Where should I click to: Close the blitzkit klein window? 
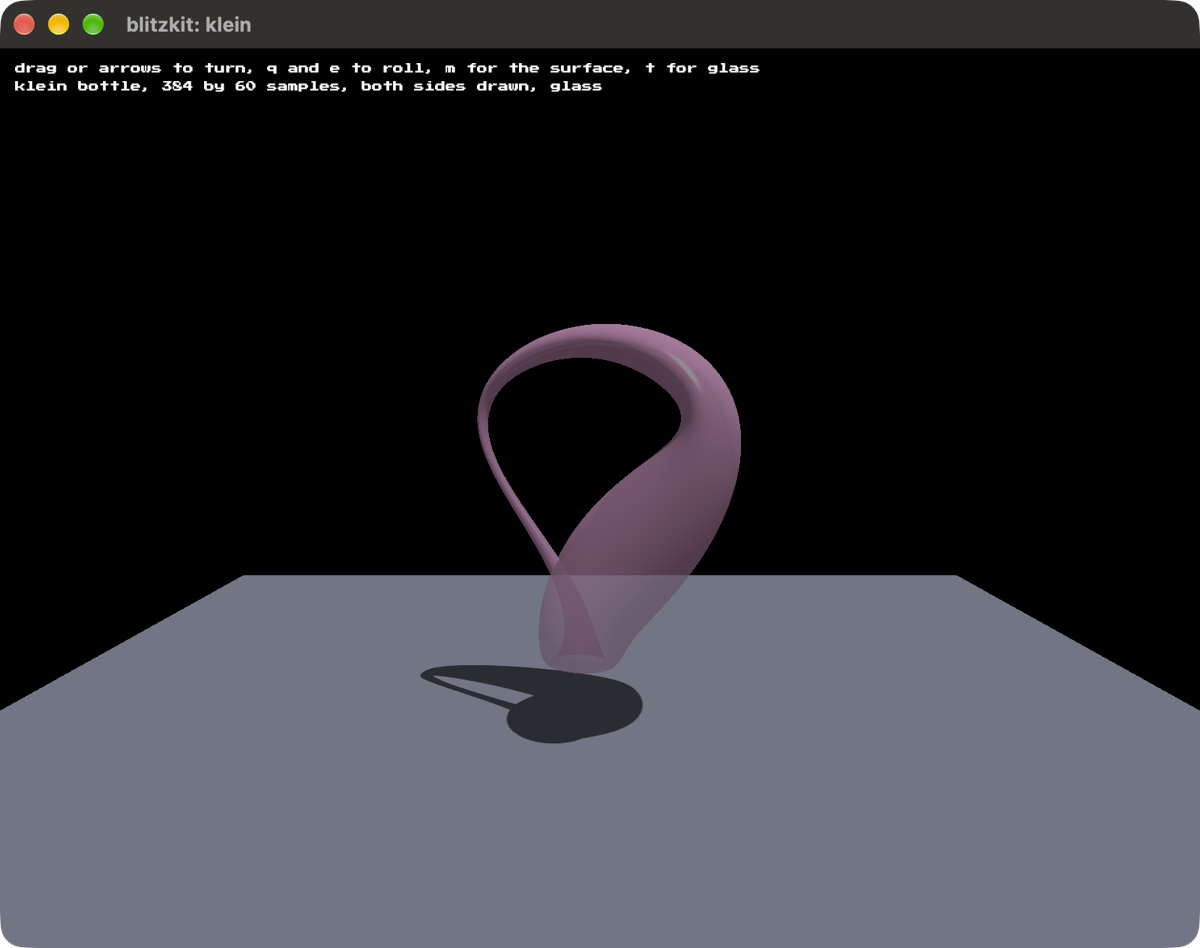pos(24,24)
